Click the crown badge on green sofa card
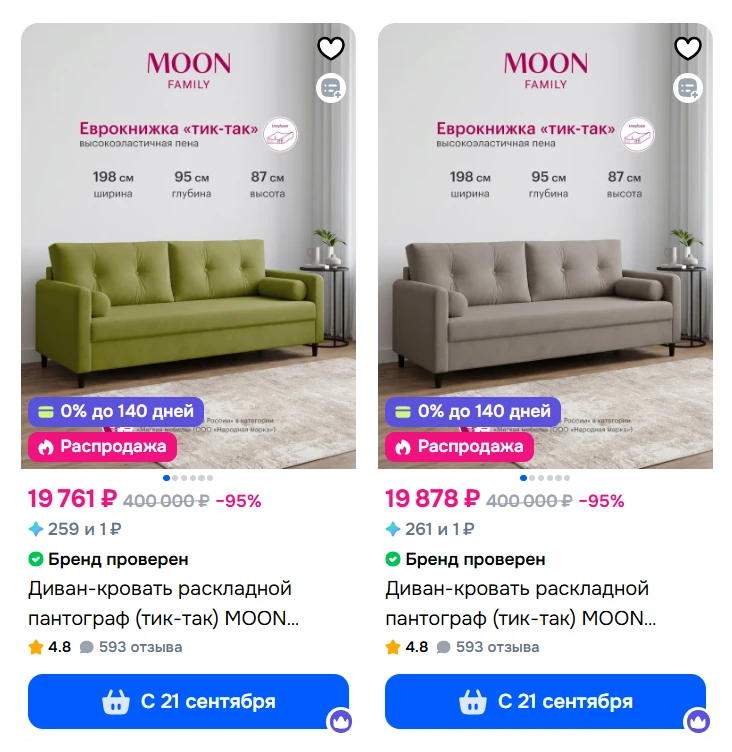The image size is (732, 752). (341, 720)
